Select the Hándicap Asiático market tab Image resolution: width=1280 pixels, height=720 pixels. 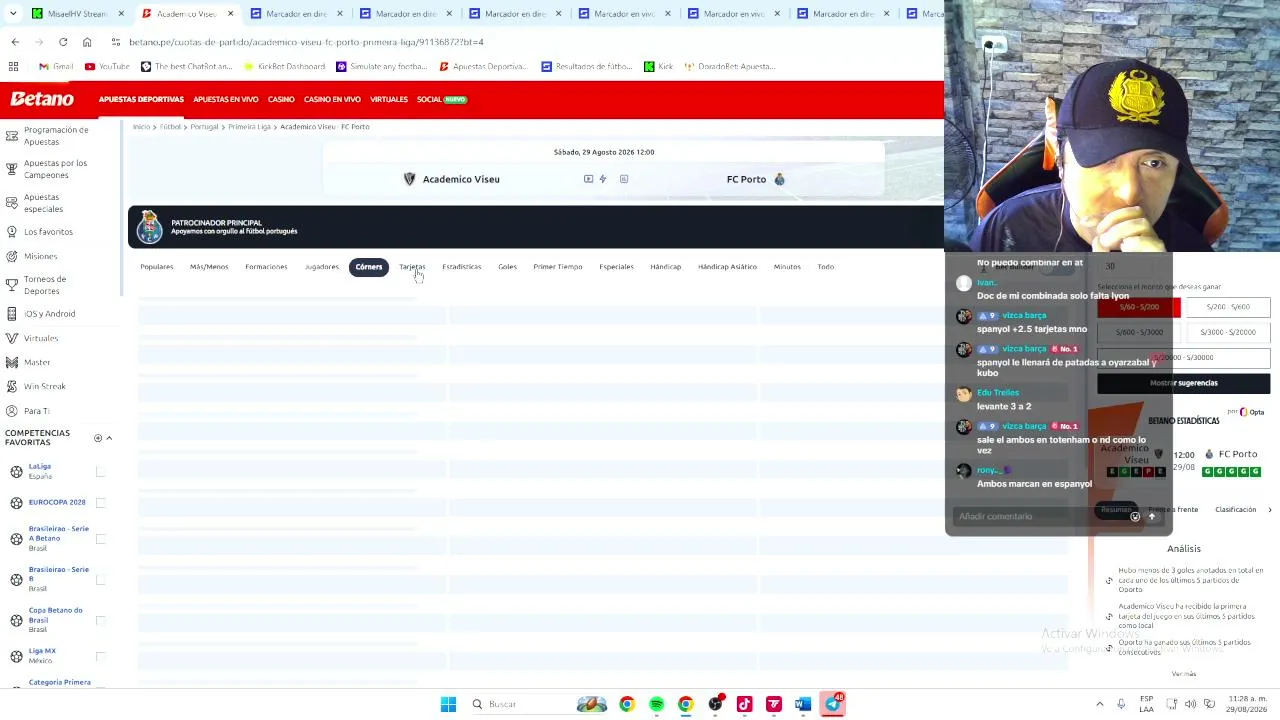727,267
